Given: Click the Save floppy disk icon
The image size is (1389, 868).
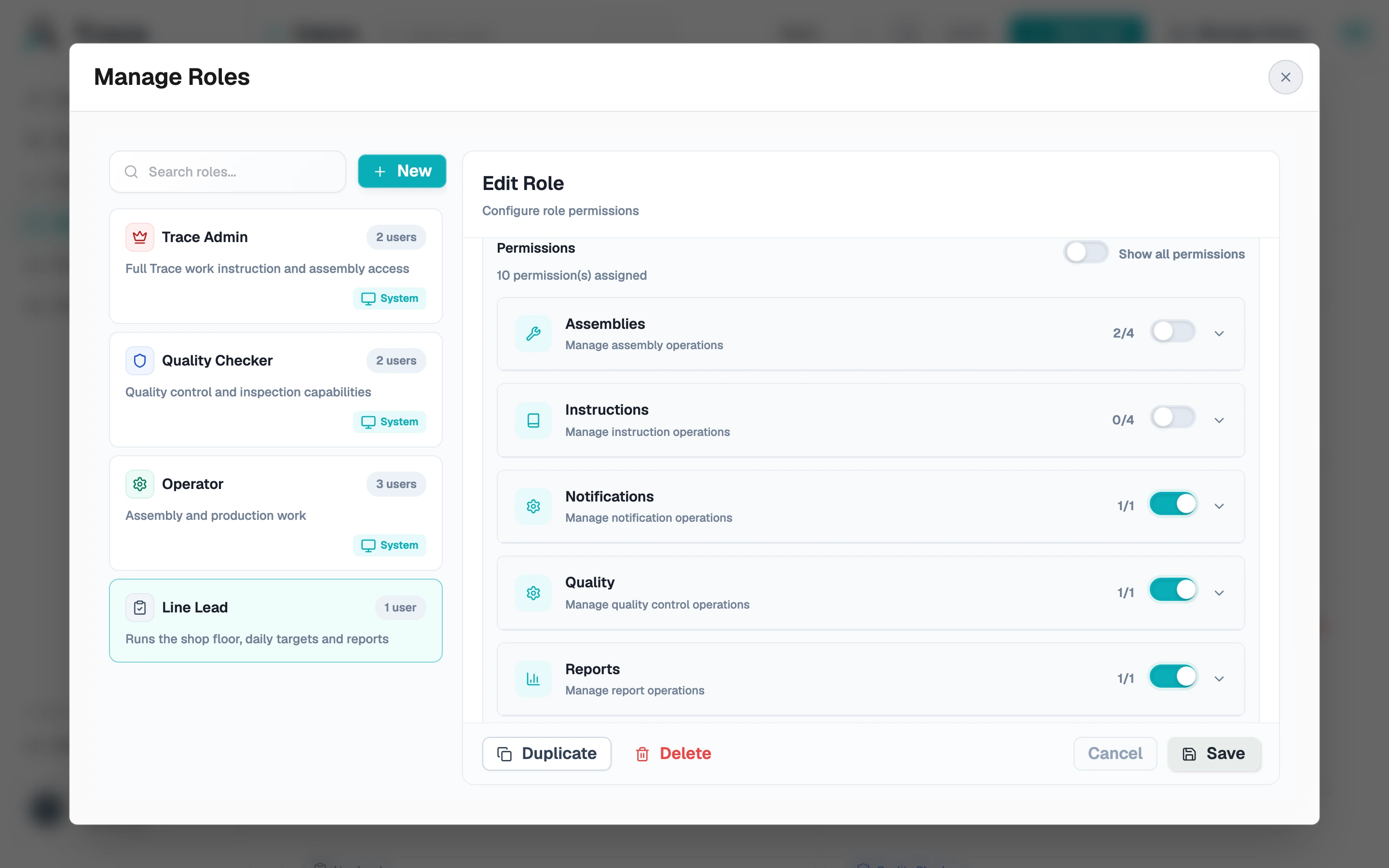Looking at the screenshot, I should pyautogui.click(x=1189, y=754).
